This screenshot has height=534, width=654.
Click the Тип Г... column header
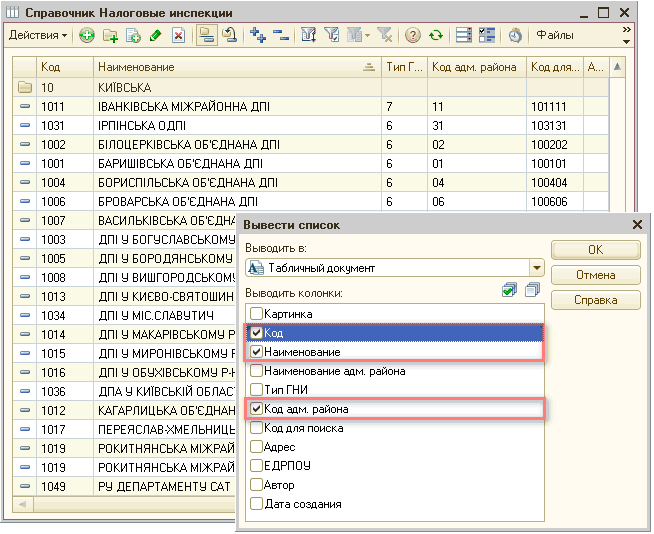404,67
